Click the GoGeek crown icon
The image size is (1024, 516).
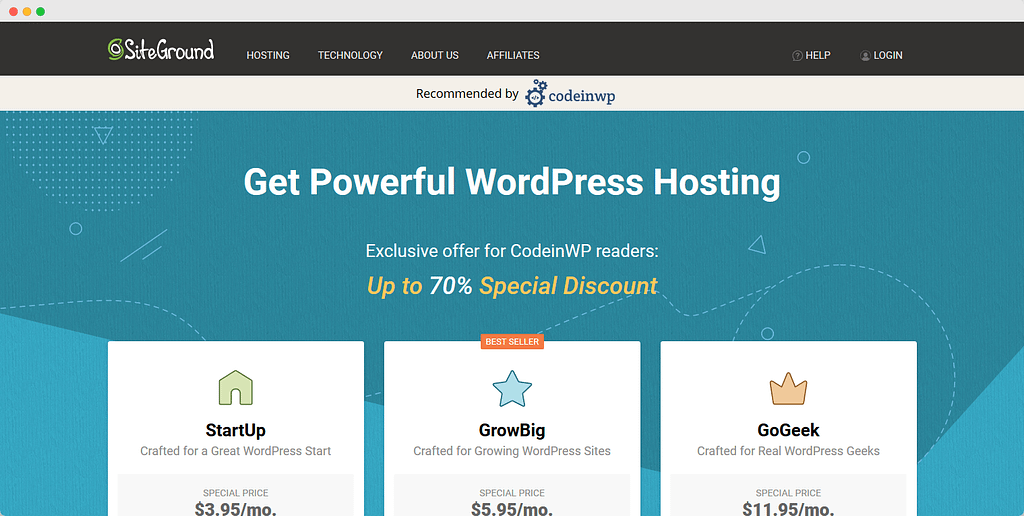(788, 389)
